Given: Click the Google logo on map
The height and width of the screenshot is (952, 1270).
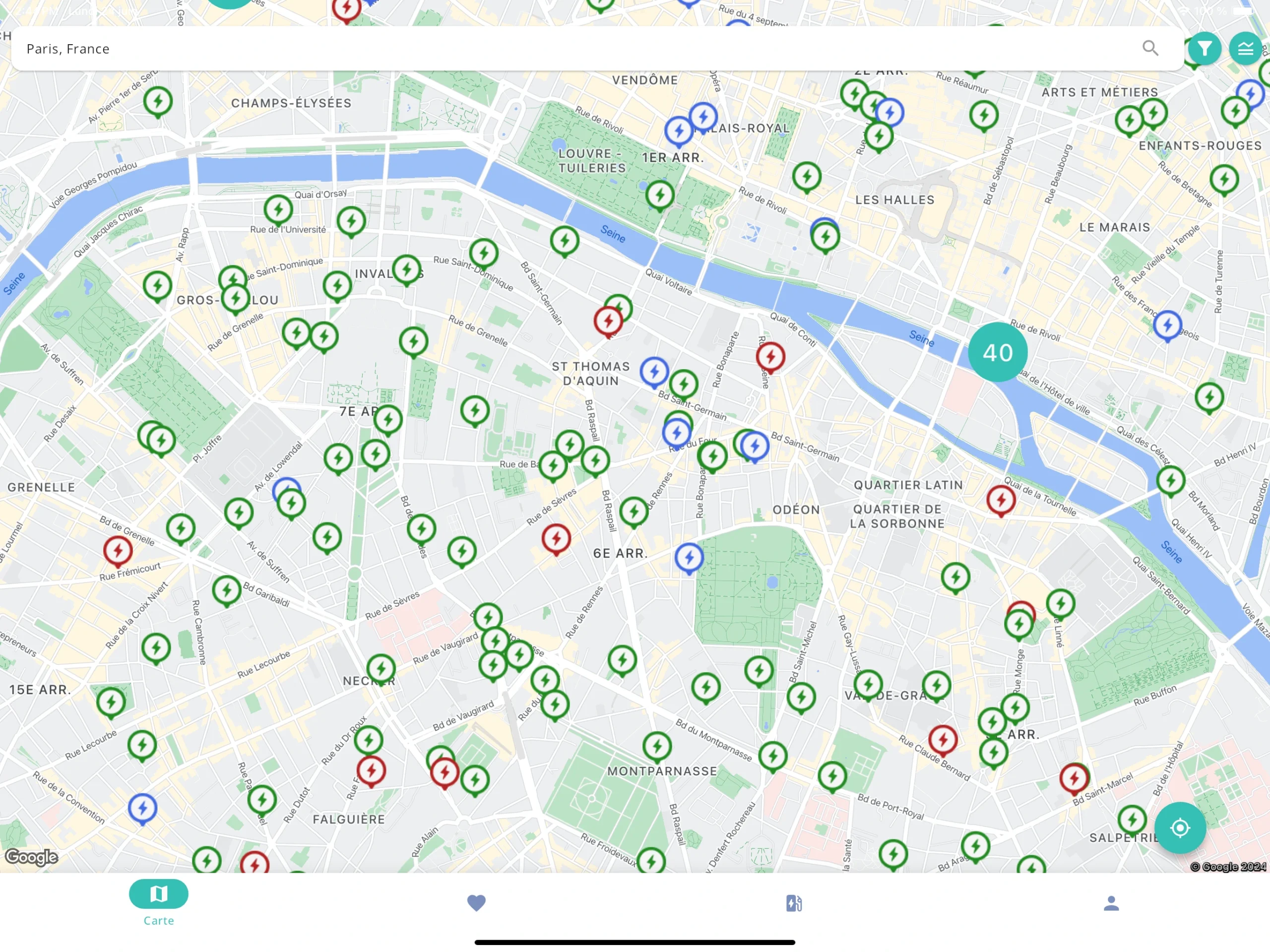Looking at the screenshot, I should 32,857.
